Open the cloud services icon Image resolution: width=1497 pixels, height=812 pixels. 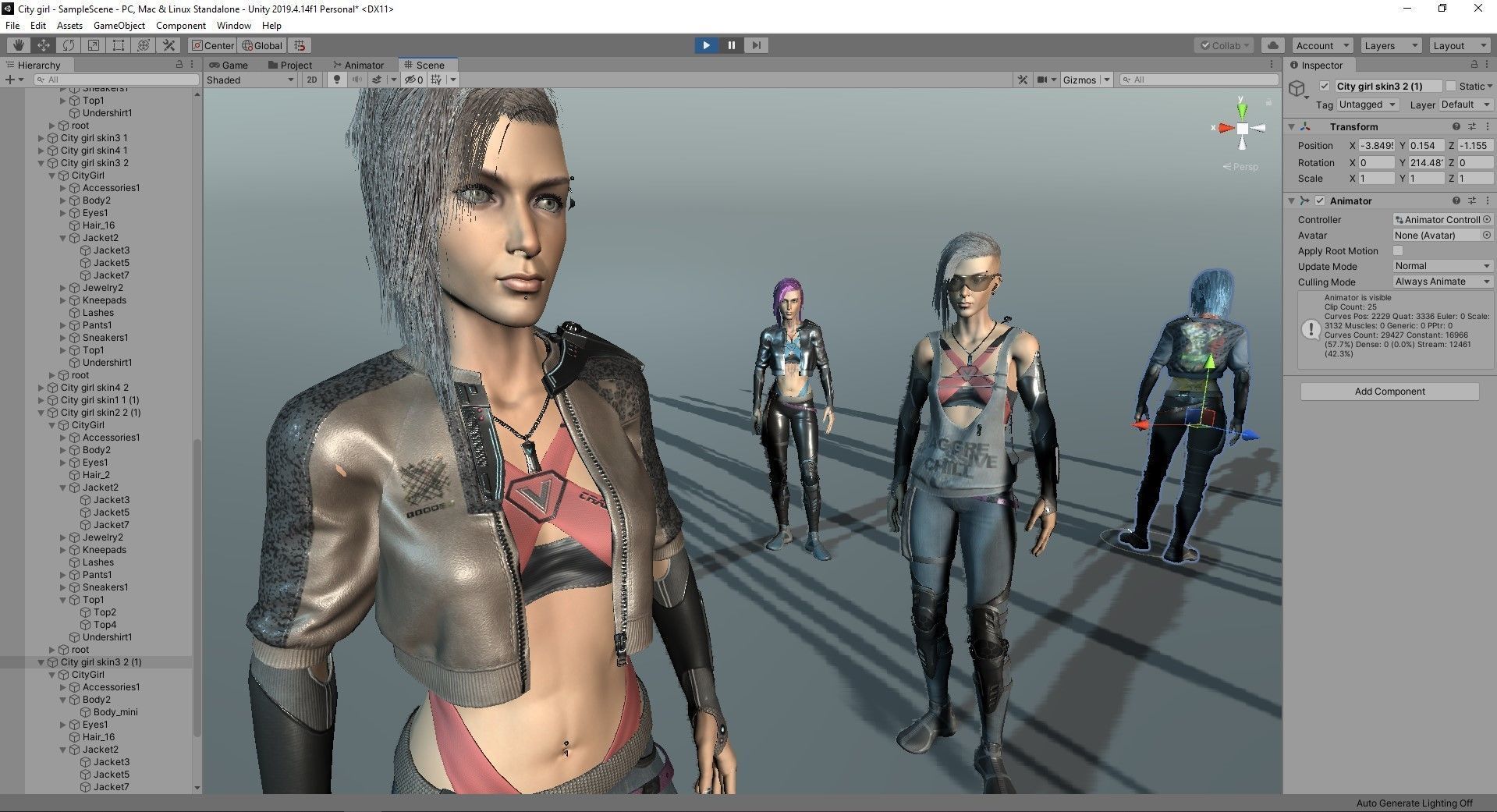pos(1272,45)
